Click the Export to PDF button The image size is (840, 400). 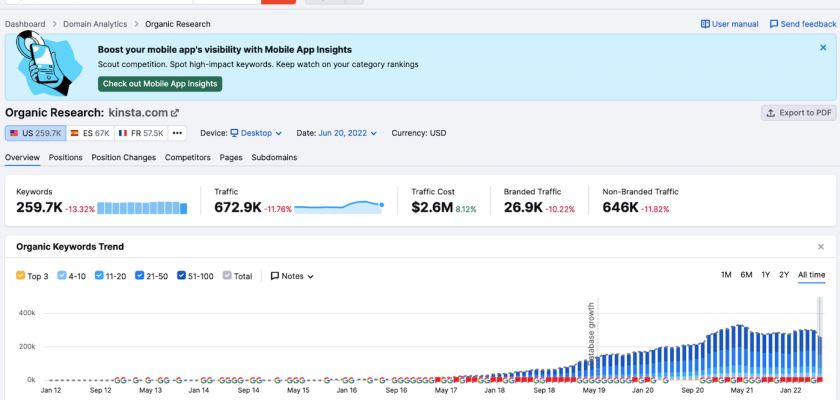[798, 113]
